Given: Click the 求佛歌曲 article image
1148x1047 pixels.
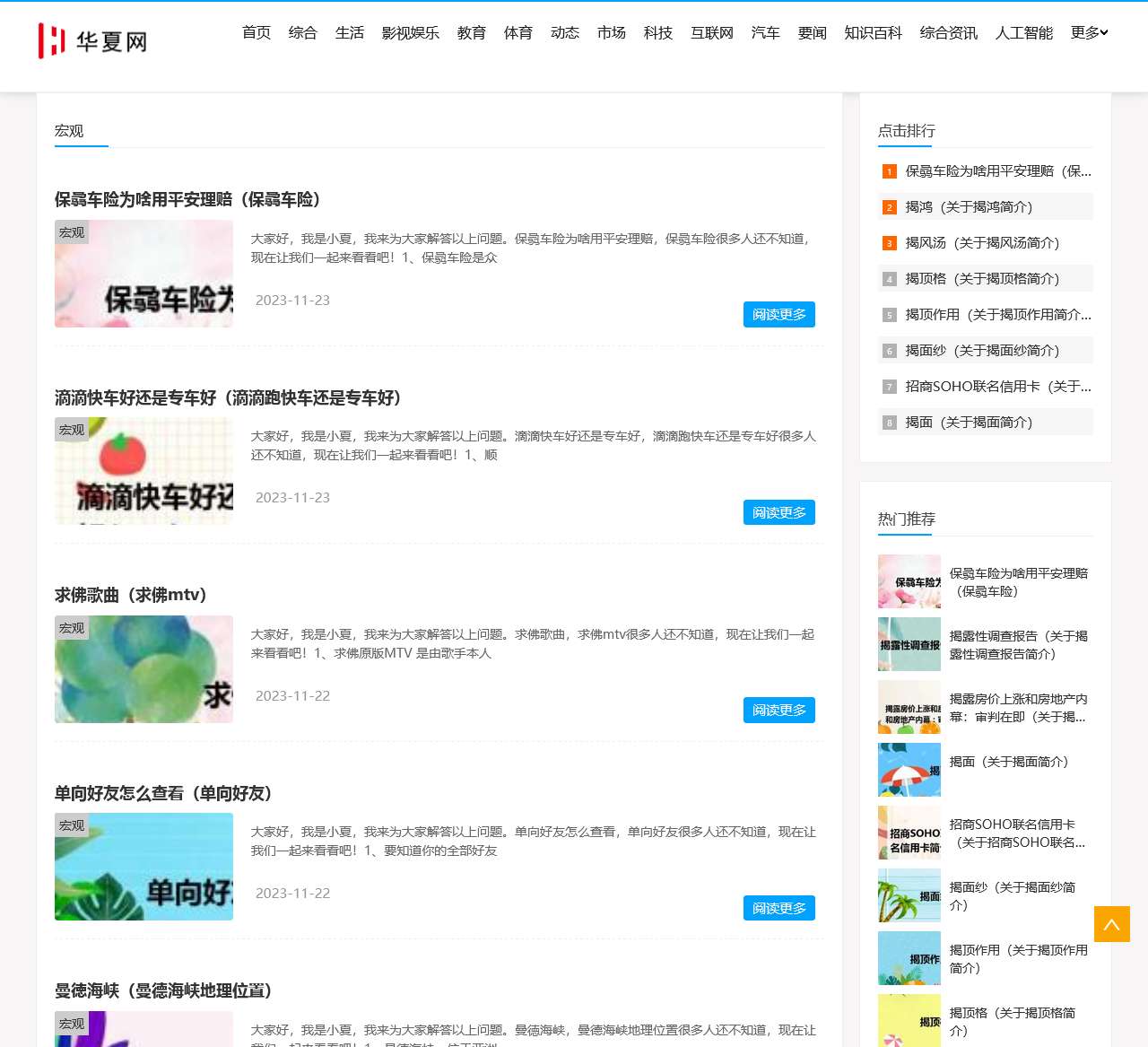Looking at the screenshot, I should [x=143, y=668].
